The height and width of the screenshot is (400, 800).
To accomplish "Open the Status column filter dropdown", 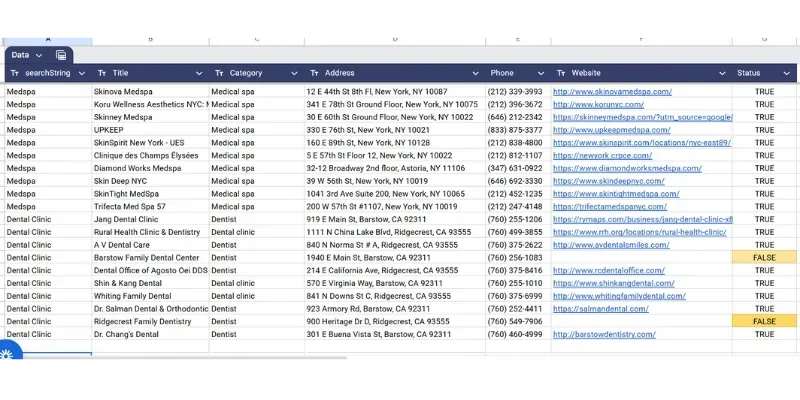I will 786,73.
